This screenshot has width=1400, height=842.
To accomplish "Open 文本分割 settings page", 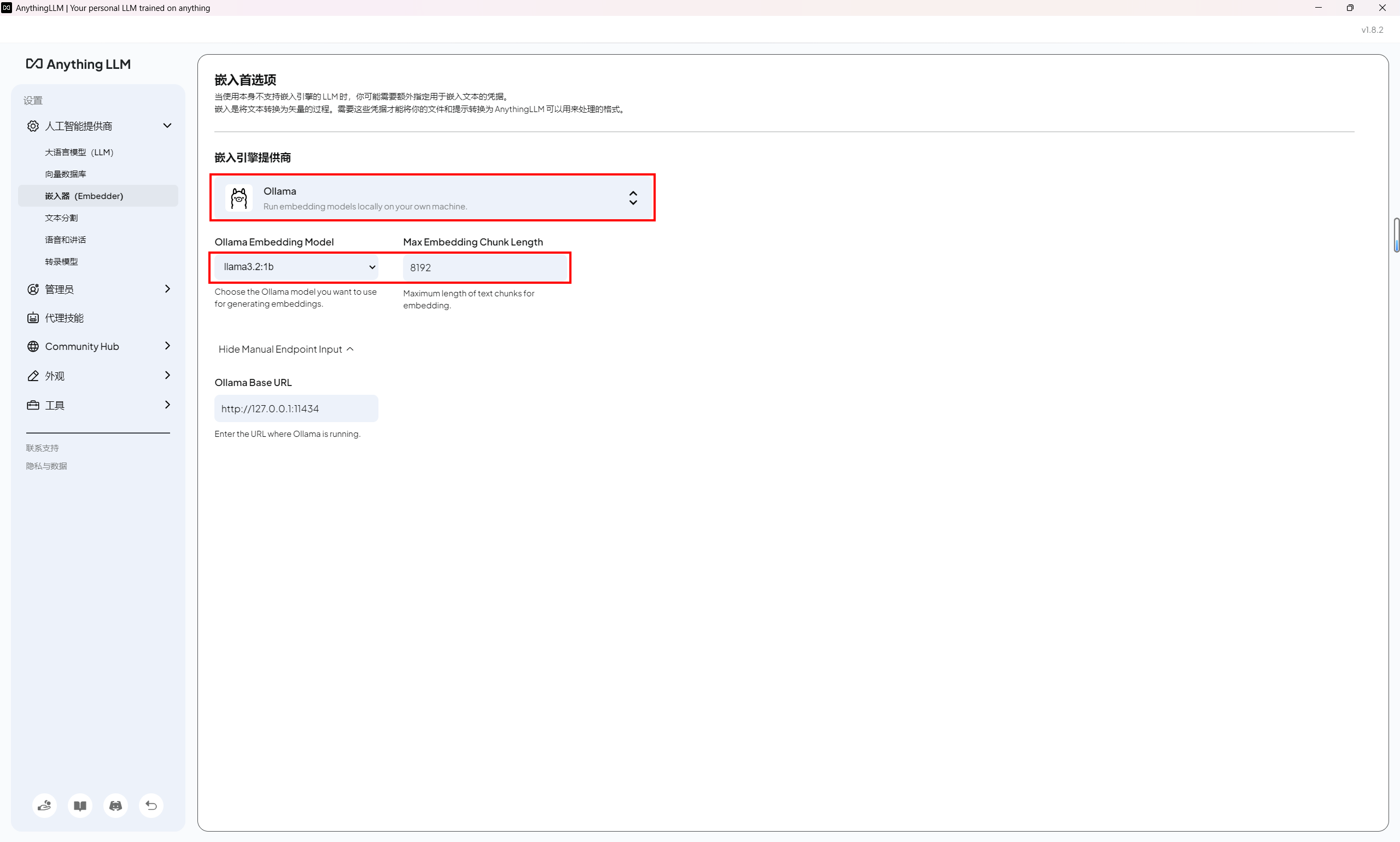I will (x=61, y=218).
